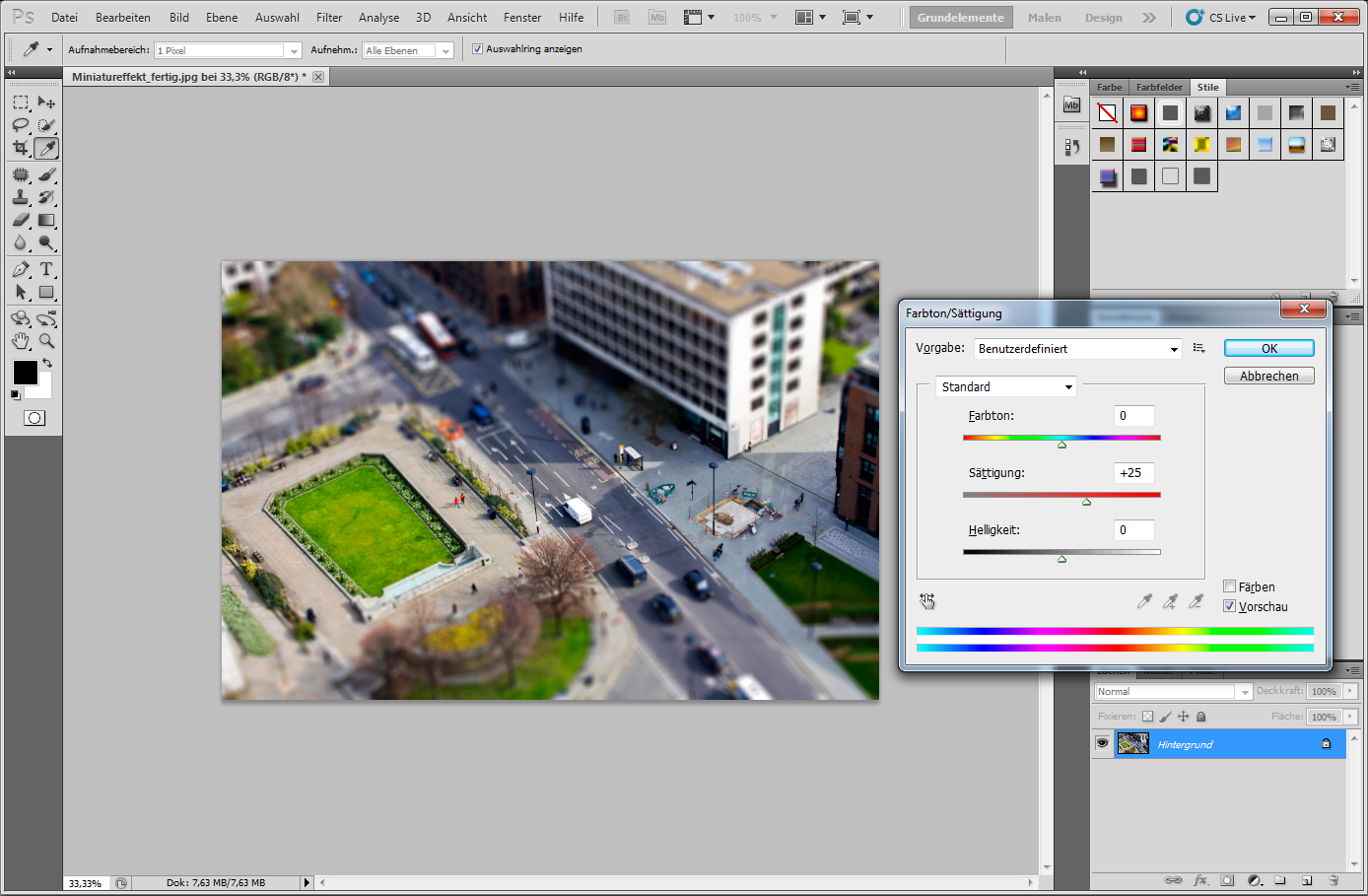Select the Zoom tool in toolbox
Screen dimensions: 1368x896
pos(46,341)
